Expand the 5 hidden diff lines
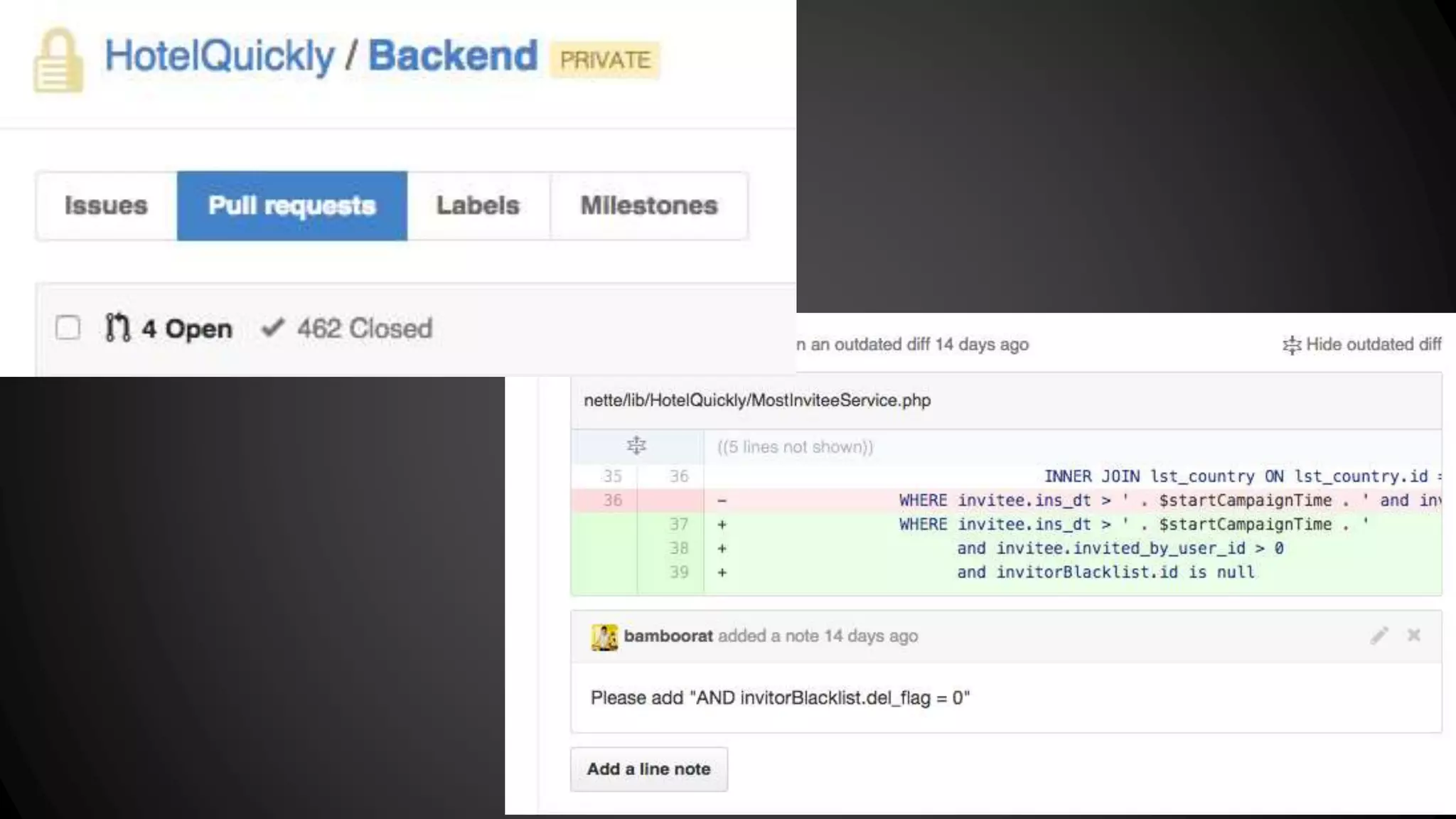This screenshot has width=1456, height=819. tap(636, 446)
